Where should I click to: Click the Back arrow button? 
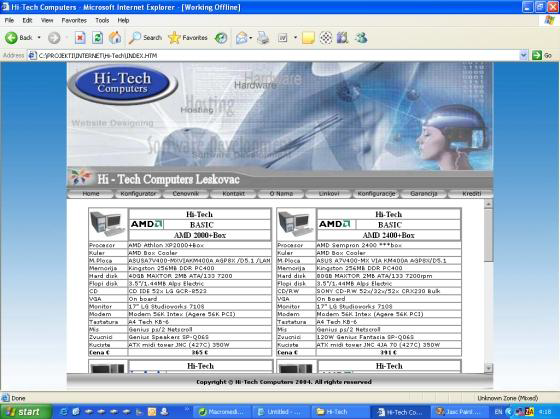pyautogui.click(x=19, y=38)
